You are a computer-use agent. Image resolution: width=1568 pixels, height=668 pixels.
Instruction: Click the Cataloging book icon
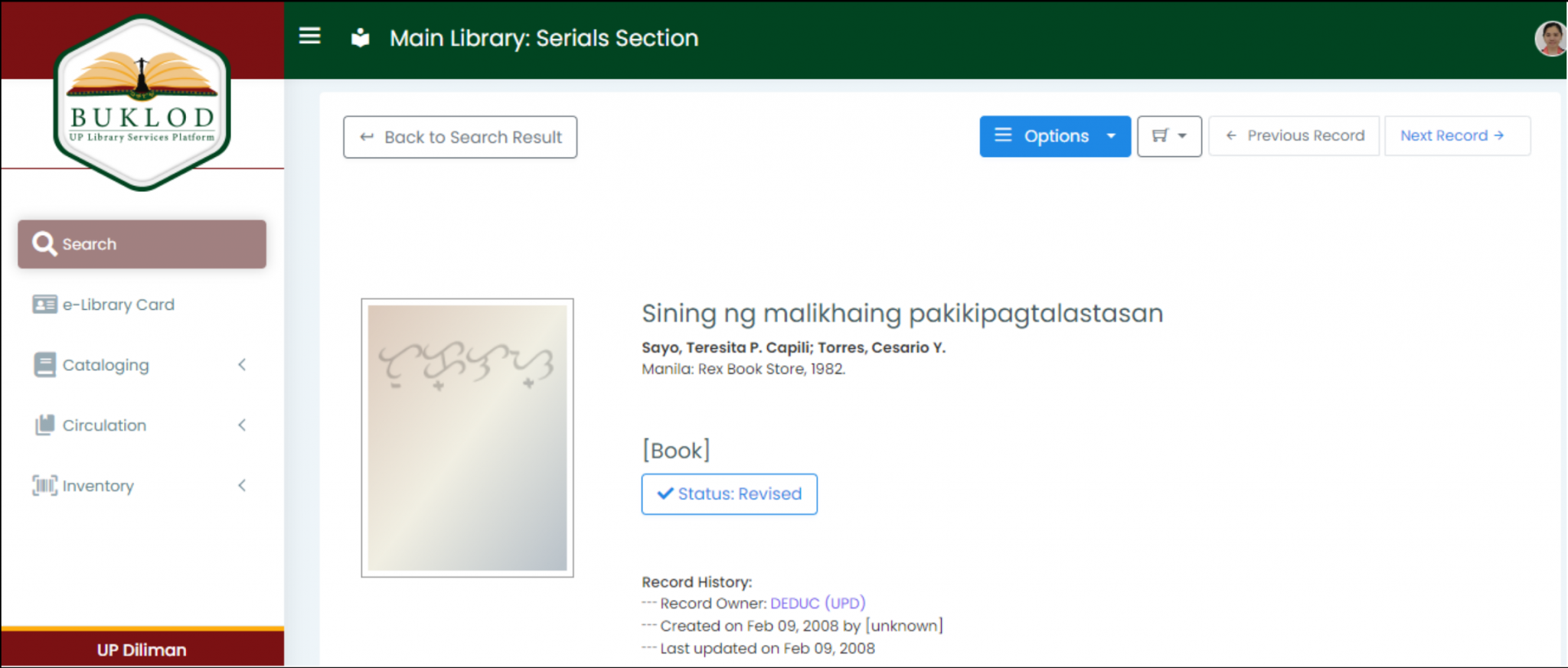coord(44,365)
